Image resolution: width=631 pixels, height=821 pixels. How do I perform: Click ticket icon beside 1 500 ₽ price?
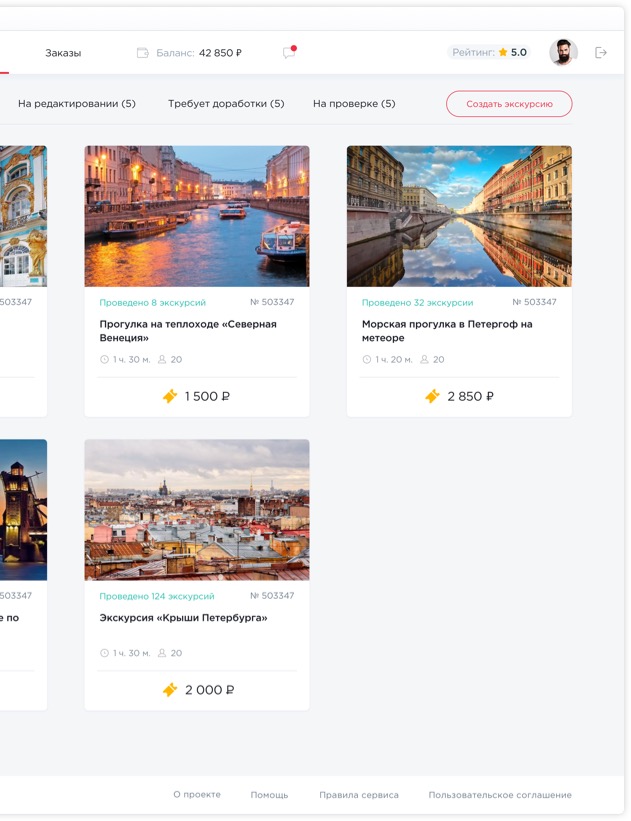(170, 397)
